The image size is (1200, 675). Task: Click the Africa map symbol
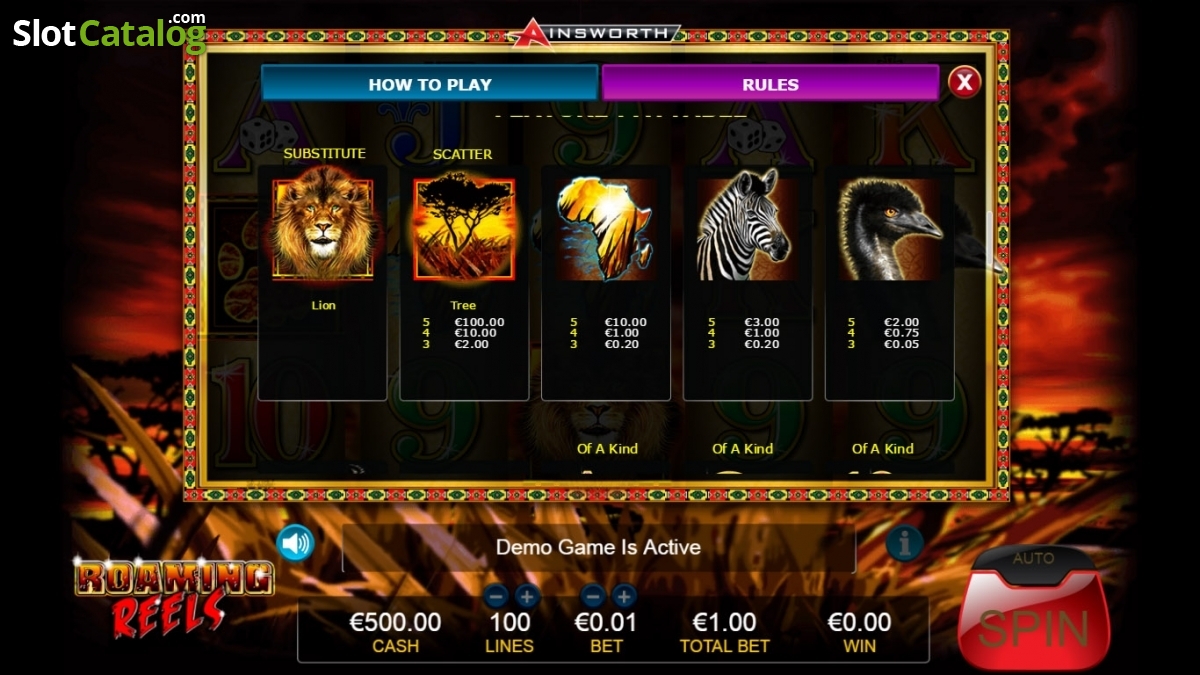click(606, 229)
